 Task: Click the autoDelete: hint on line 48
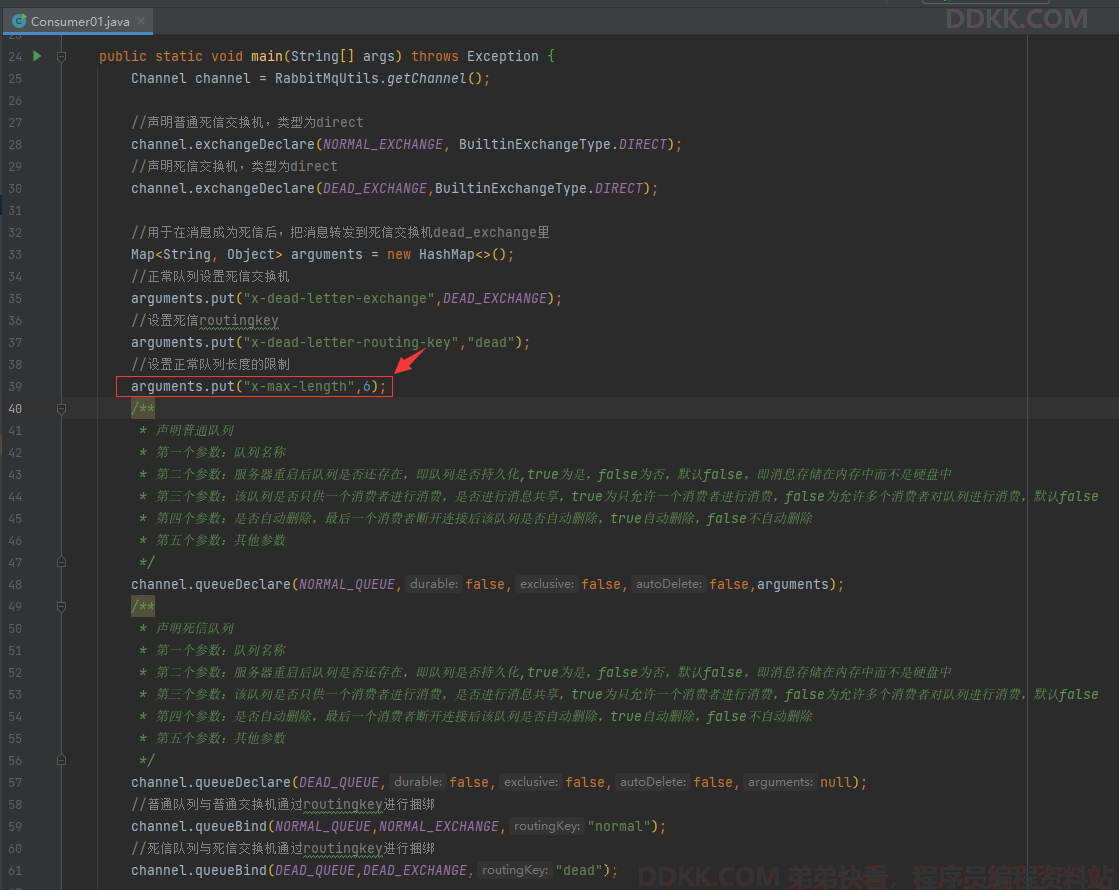(x=669, y=584)
